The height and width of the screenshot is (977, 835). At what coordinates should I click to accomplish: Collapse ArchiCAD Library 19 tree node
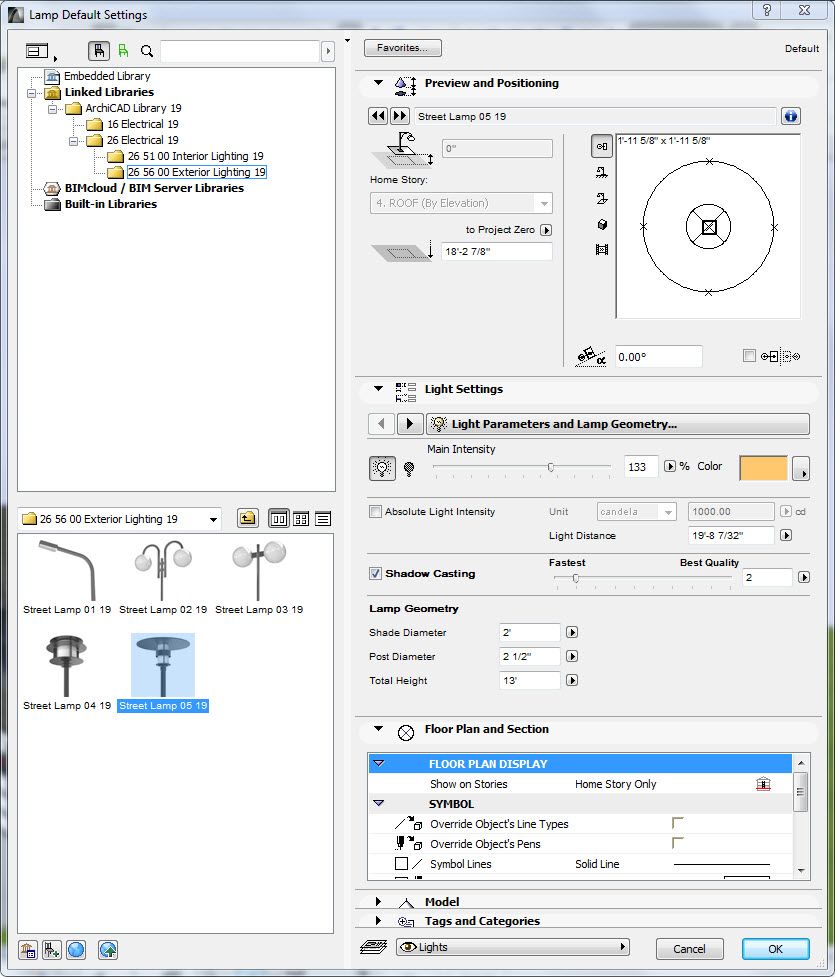point(52,108)
